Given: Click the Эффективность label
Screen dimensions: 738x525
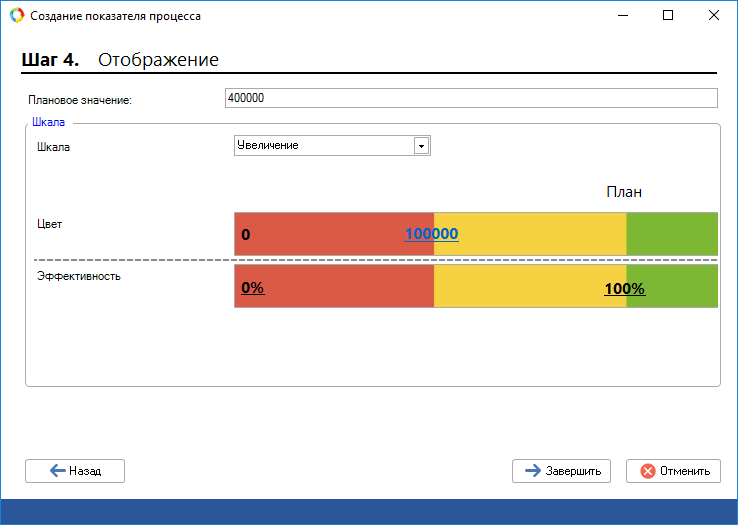Looking at the screenshot, I should coord(79,276).
